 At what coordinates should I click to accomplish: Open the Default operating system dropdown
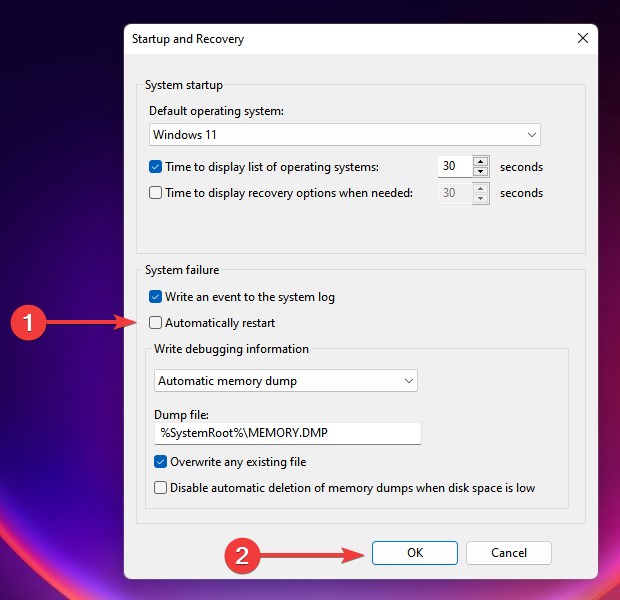pyautogui.click(x=344, y=134)
